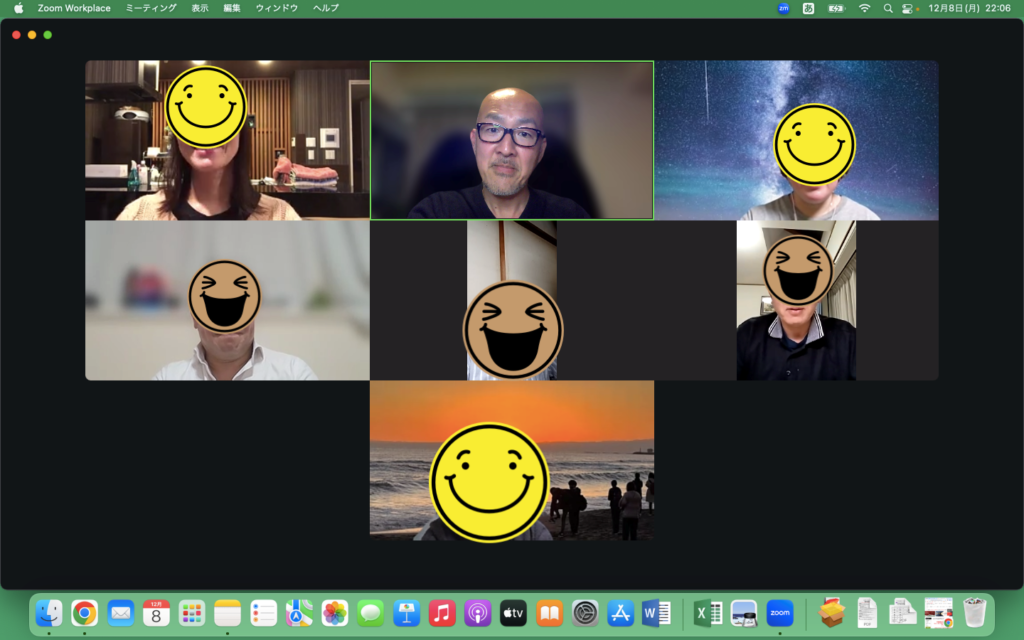Open Microsoft Excel from the Dock
The height and width of the screenshot is (640, 1024).
708,613
